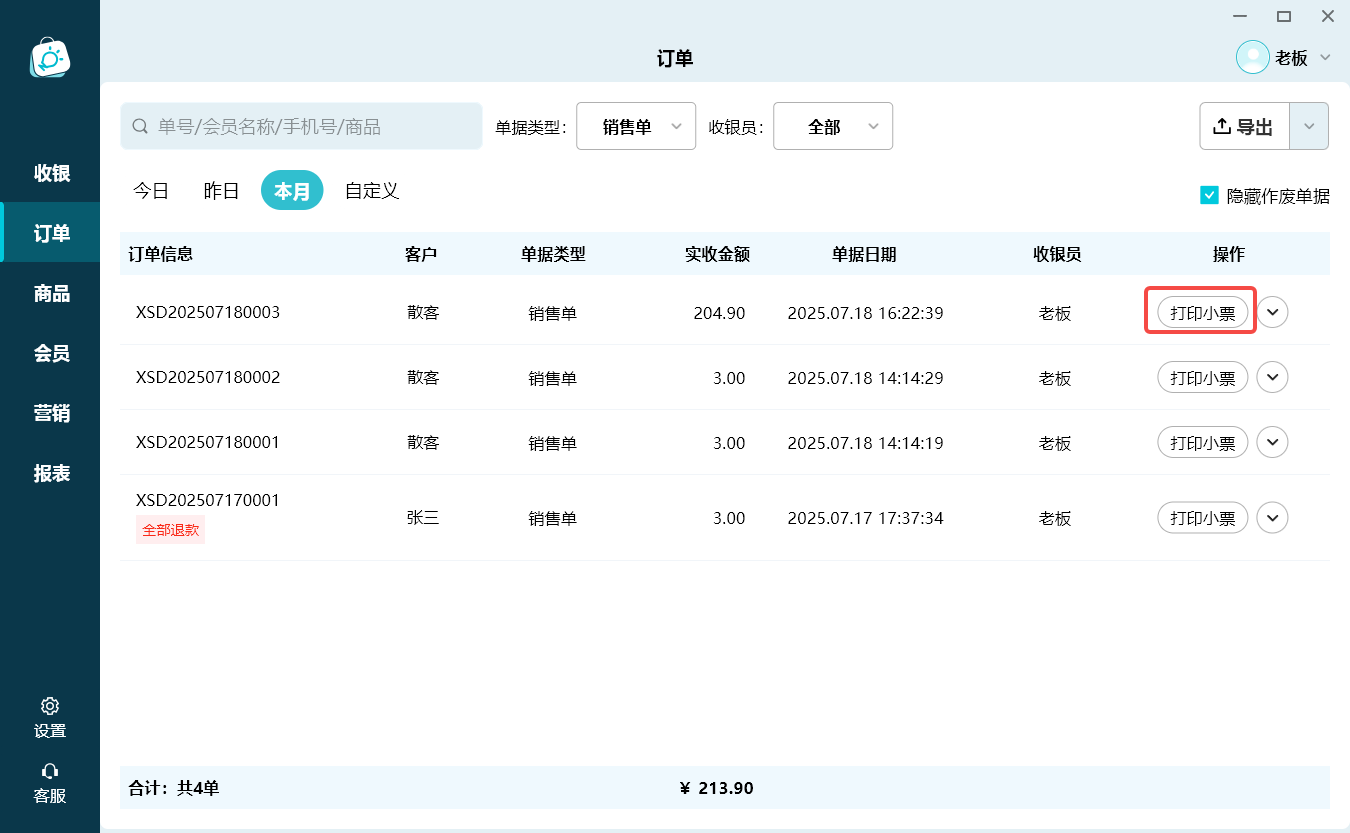Expand more actions for order XSD202507180001

1272,442
